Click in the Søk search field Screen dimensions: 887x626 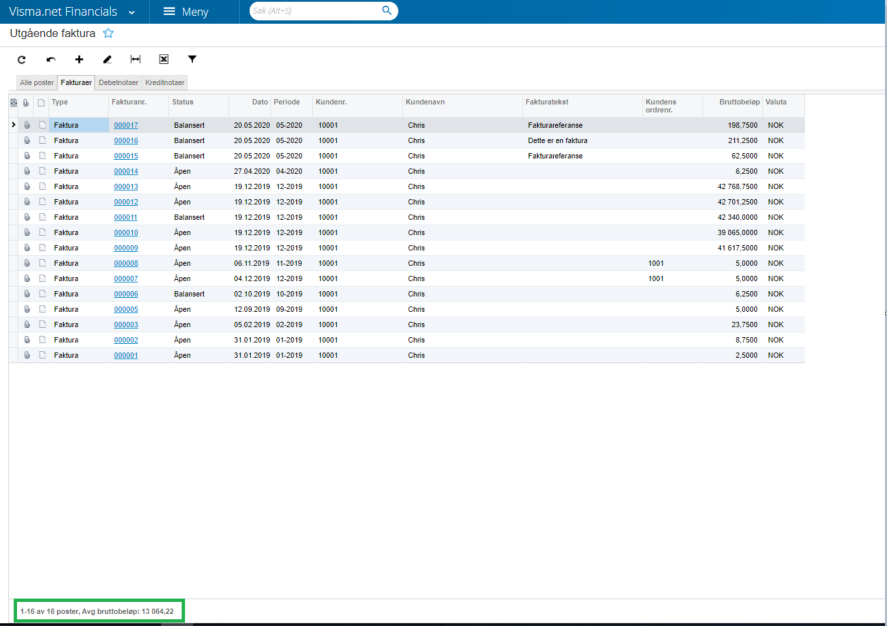point(314,11)
